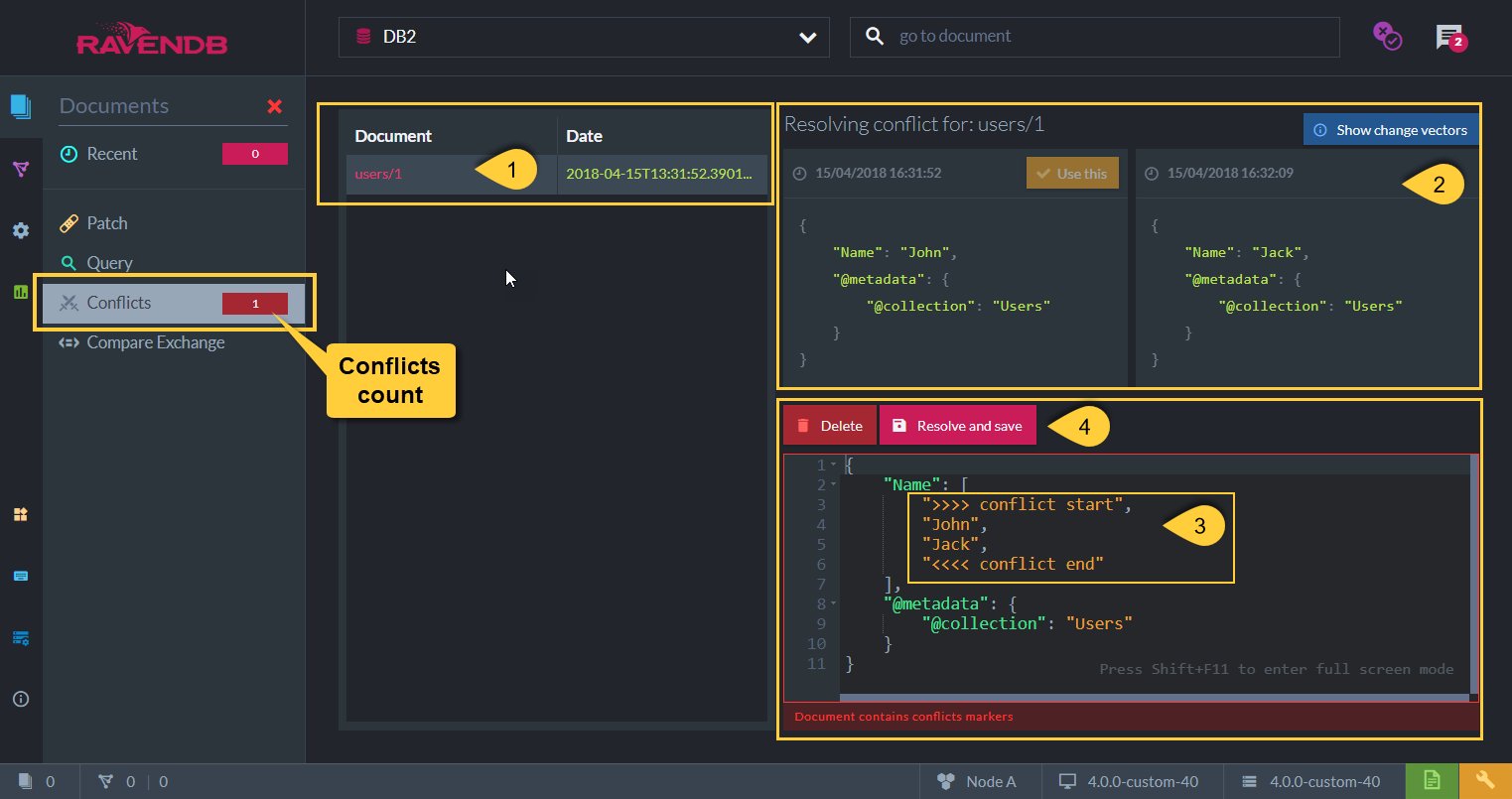The height and width of the screenshot is (799, 1512).
Task: Click the 15/04/2018 16:32:09 version timestamp
Action: (1230, 173)
